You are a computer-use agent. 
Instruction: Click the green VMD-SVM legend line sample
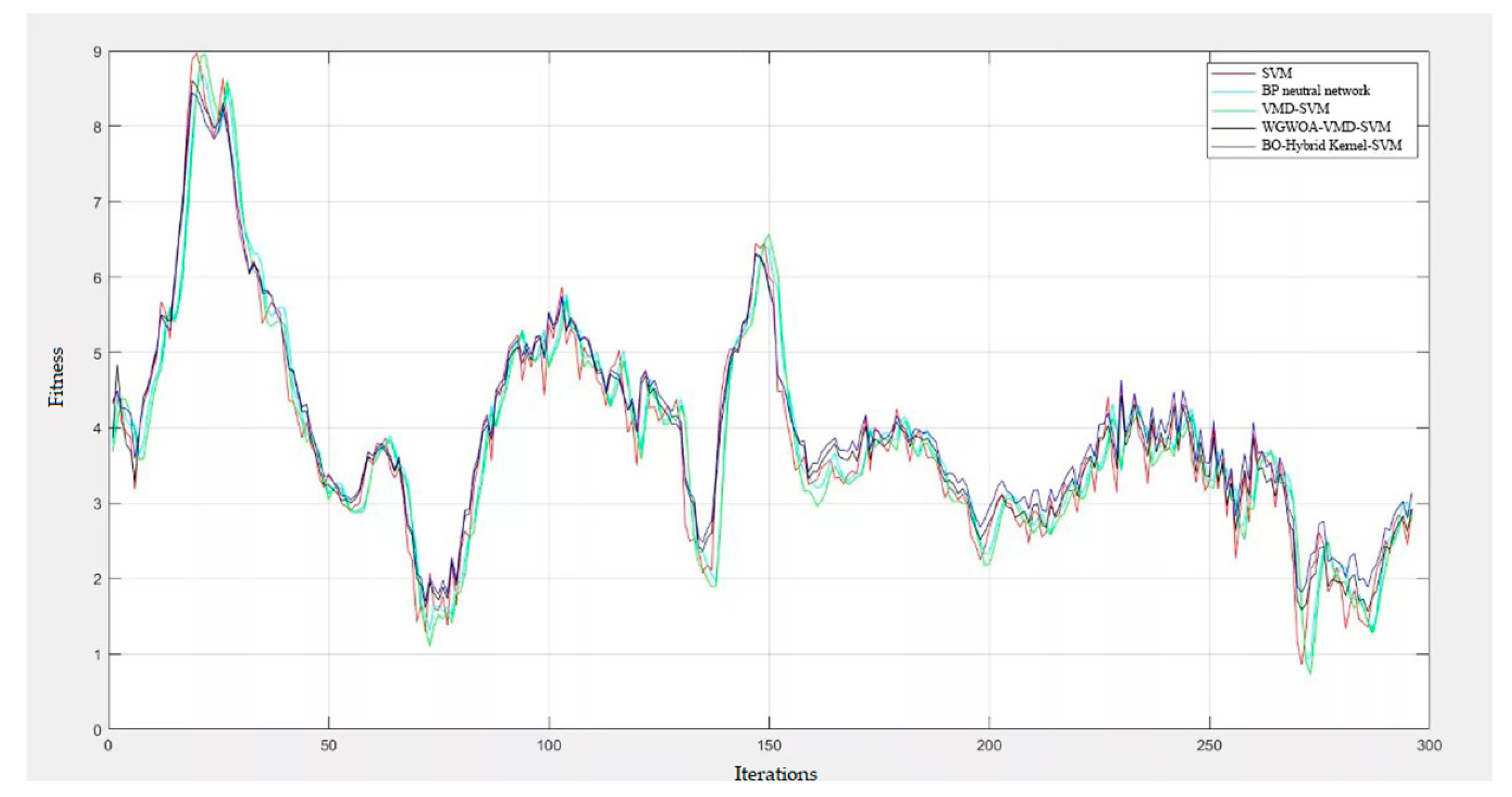tap(1233, 109)
